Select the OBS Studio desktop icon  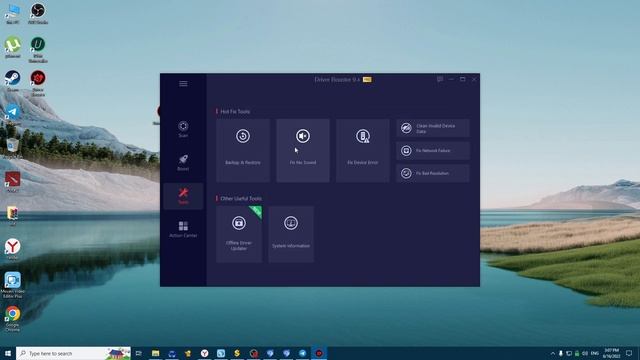click(38, 14)
